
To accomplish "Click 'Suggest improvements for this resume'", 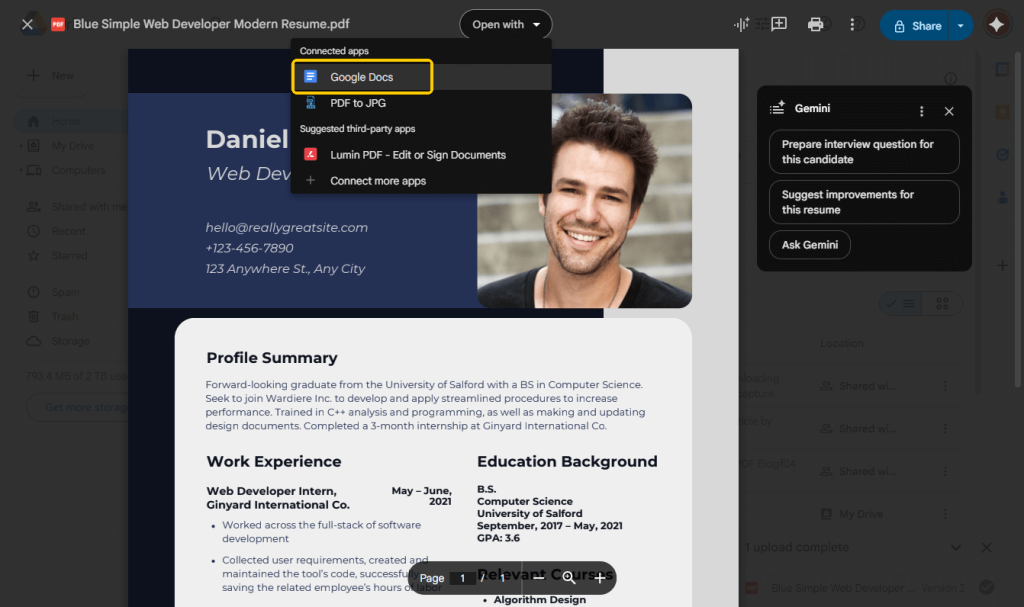I will pos(863,202).
